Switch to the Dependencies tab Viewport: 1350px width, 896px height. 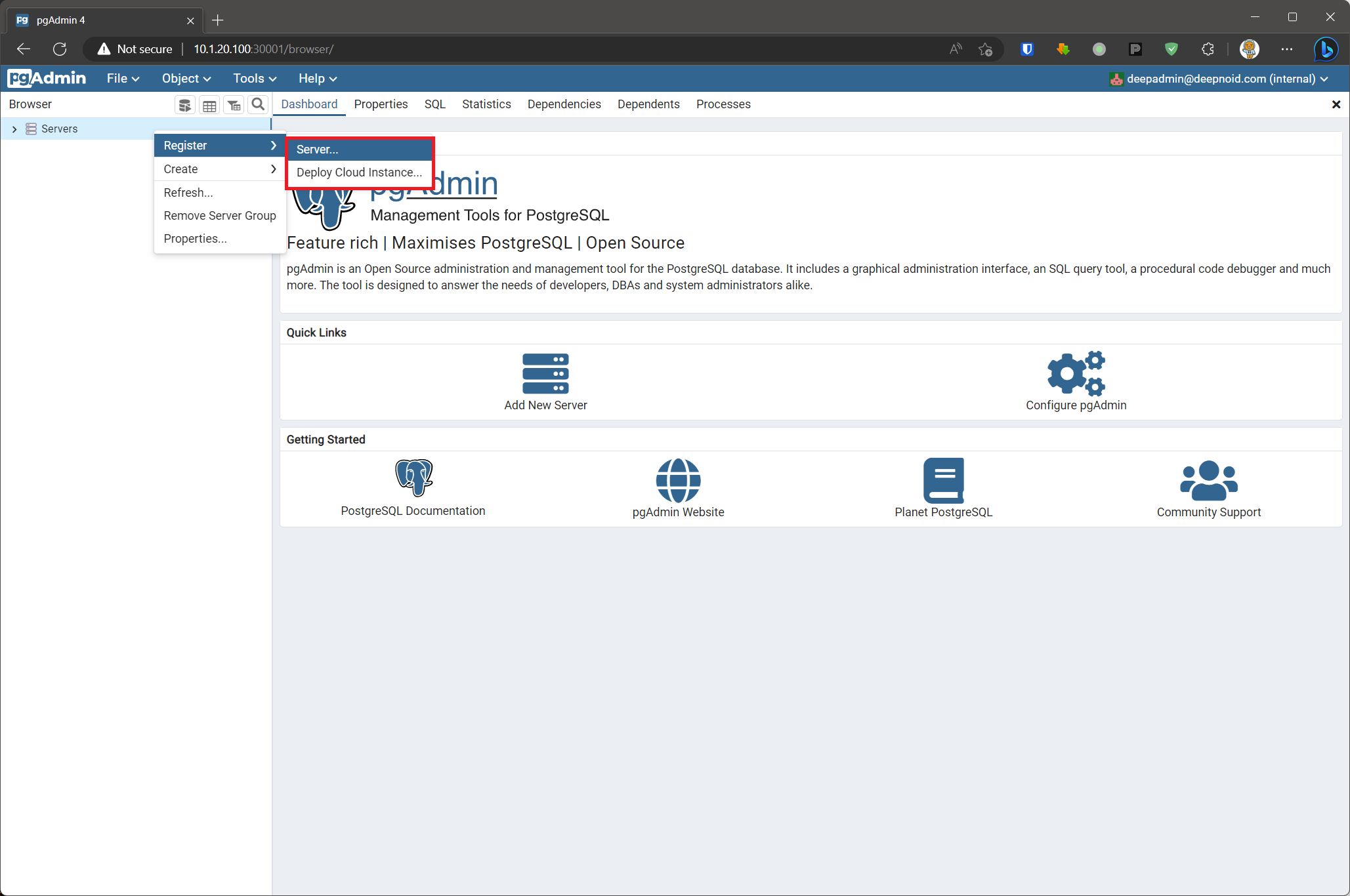click(x=564, y=104)
